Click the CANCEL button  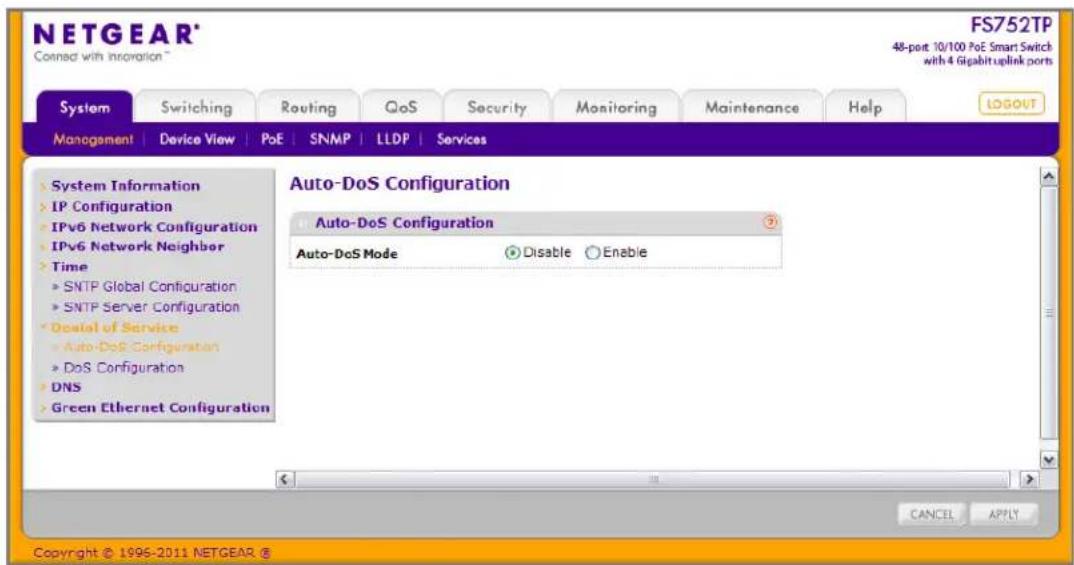(932, 514)
